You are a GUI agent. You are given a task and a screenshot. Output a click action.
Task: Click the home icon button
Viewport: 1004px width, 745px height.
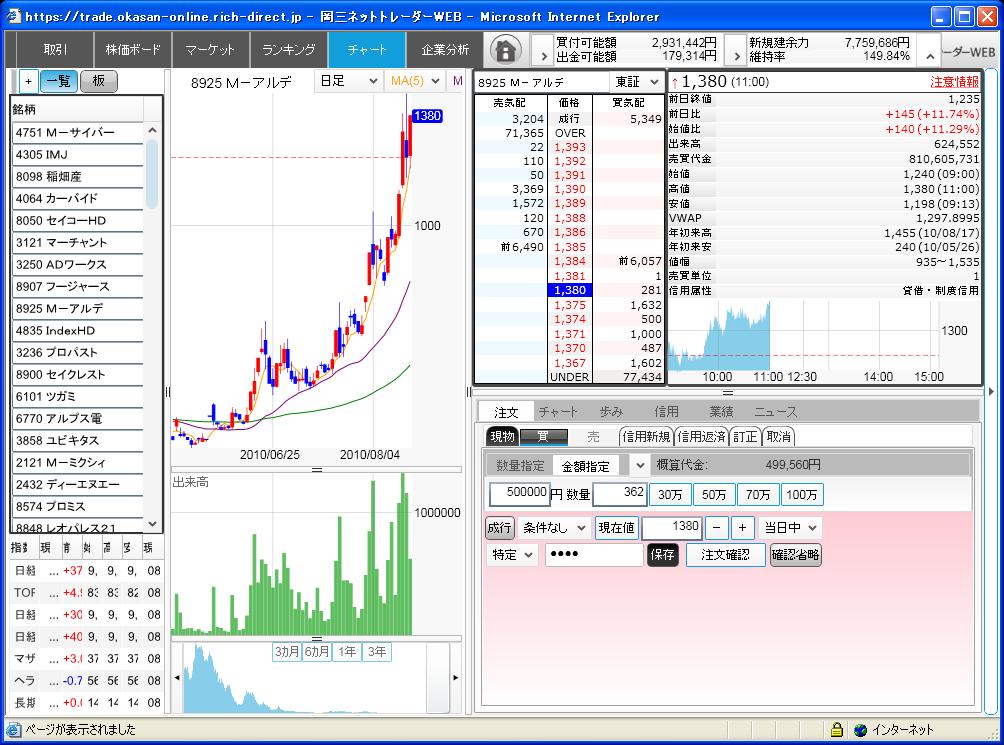coord(507,49)
